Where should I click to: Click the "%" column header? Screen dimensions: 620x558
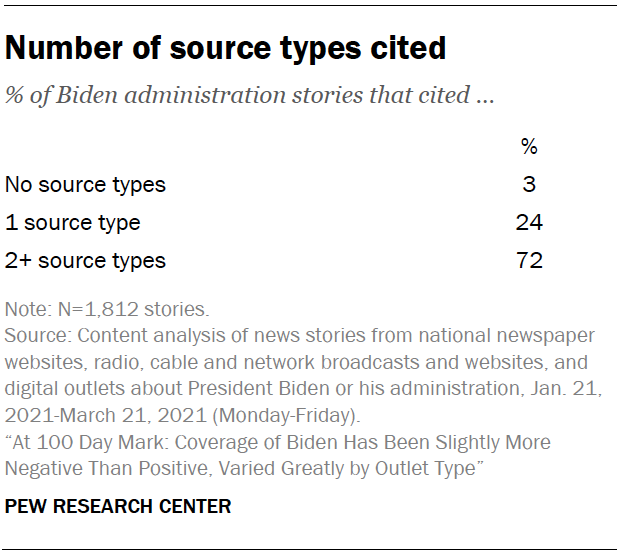[x=529, y=147]
